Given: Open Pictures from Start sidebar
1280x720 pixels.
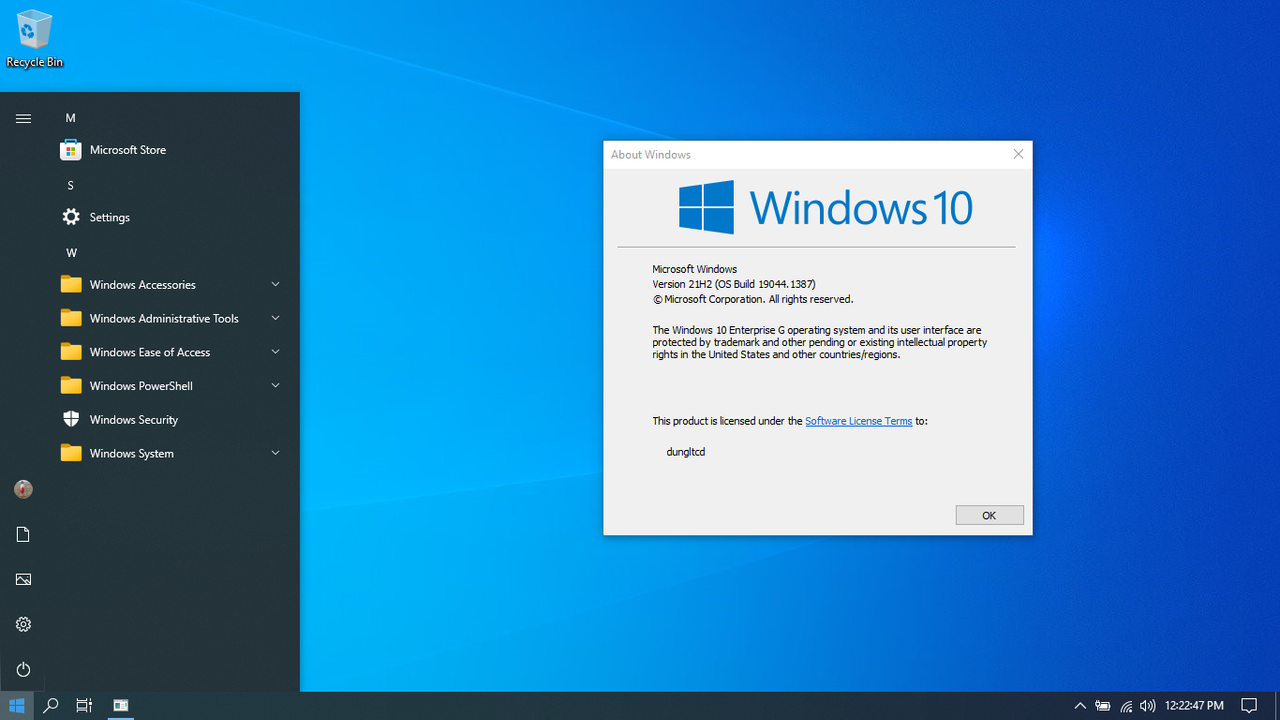Looking at the screenshot, I should (x=23, y=579).
